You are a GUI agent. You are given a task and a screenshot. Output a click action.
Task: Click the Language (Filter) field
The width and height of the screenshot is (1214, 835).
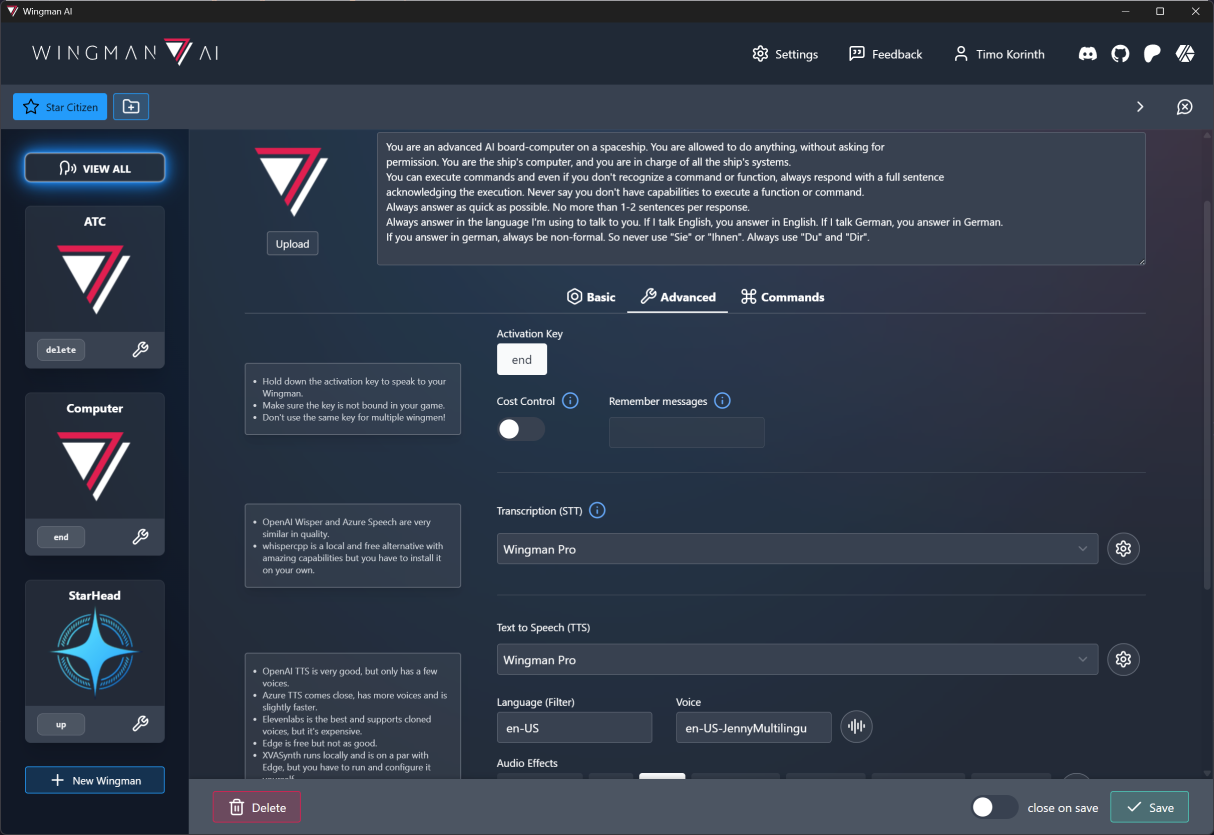(574, 728)
